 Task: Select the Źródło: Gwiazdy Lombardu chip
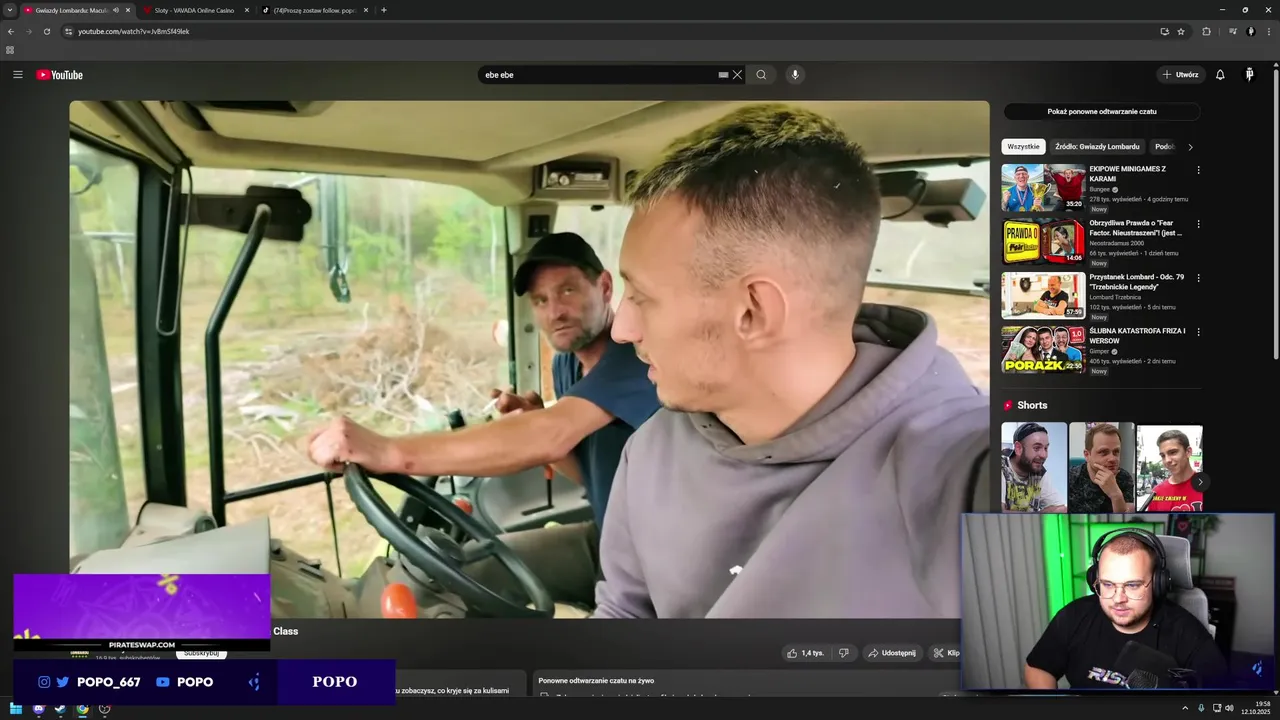1097,147
